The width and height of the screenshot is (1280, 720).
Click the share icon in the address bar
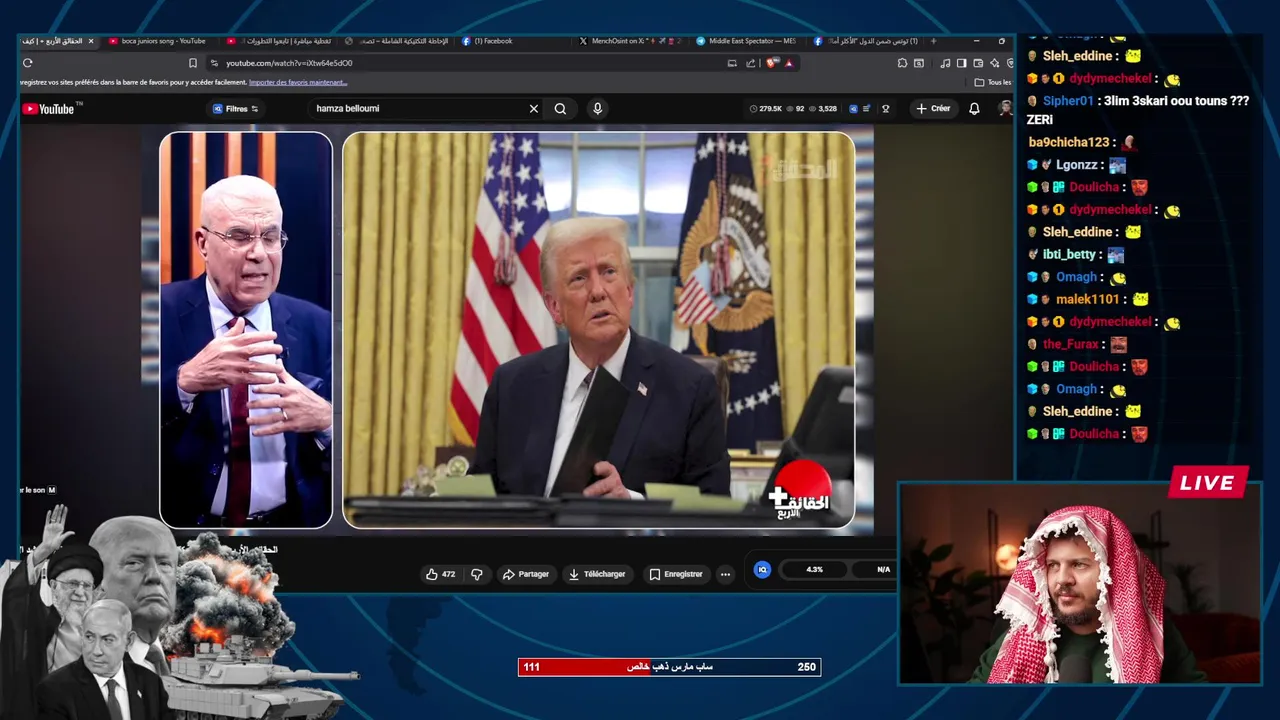[x=750, y=63]
